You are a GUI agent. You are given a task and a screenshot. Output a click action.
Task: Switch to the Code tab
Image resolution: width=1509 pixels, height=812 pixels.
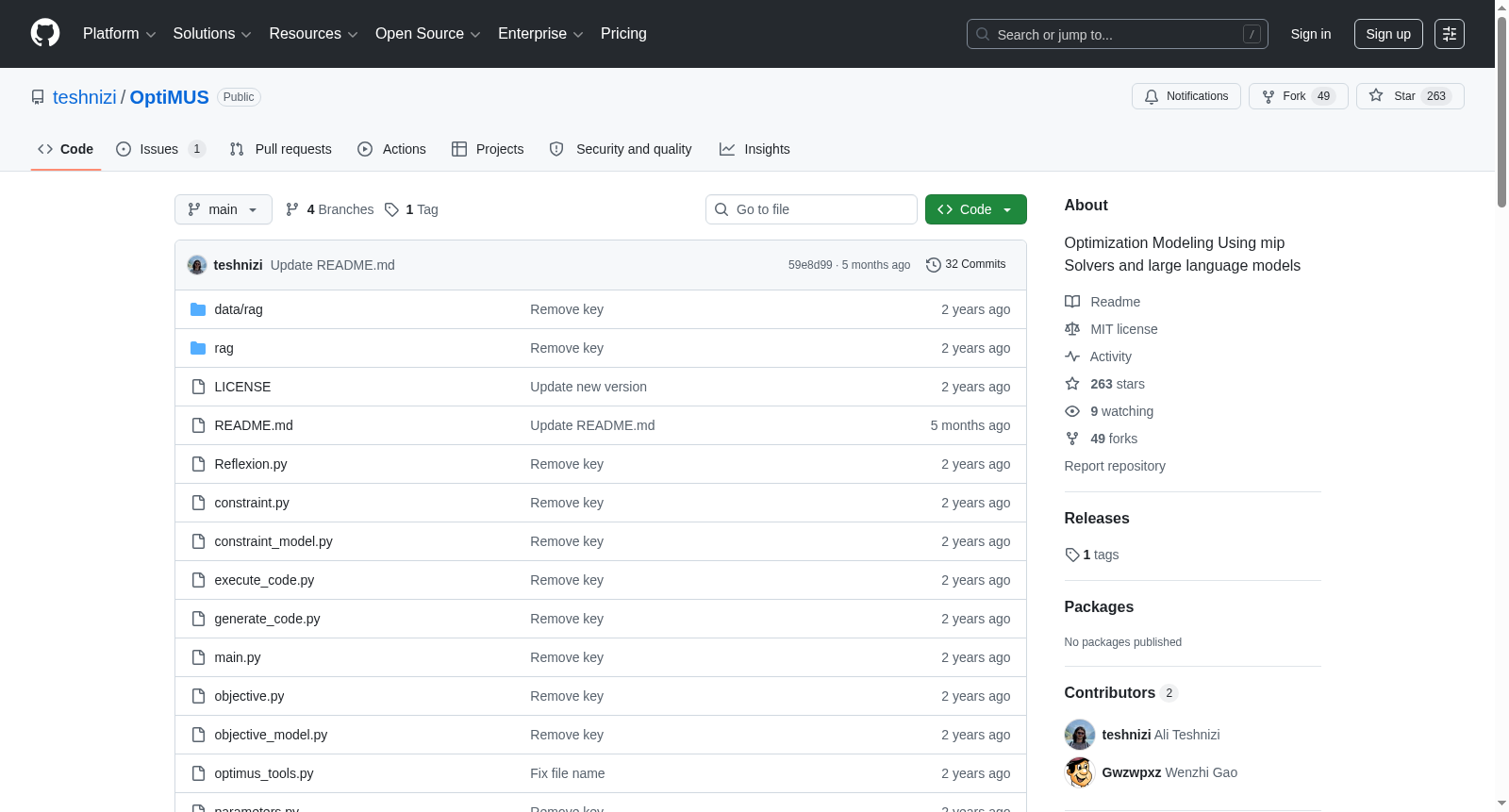tap(66, 149)
